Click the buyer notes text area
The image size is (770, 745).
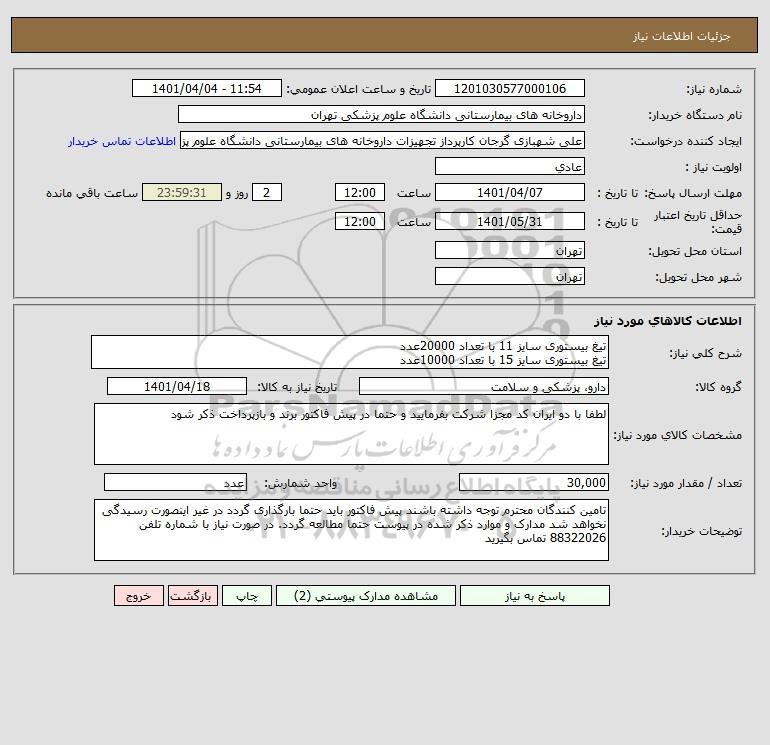(x=351, y=530)
